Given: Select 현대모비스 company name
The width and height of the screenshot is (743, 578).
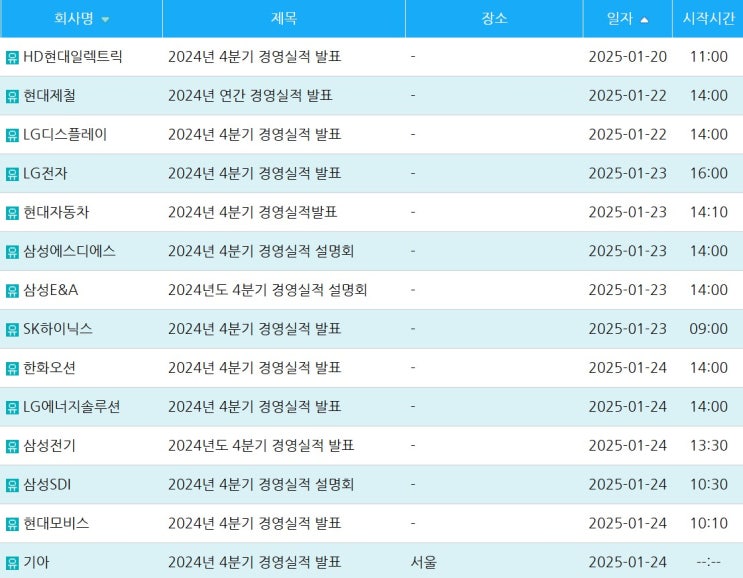Looking at the screenshot, I should (56, 523).
